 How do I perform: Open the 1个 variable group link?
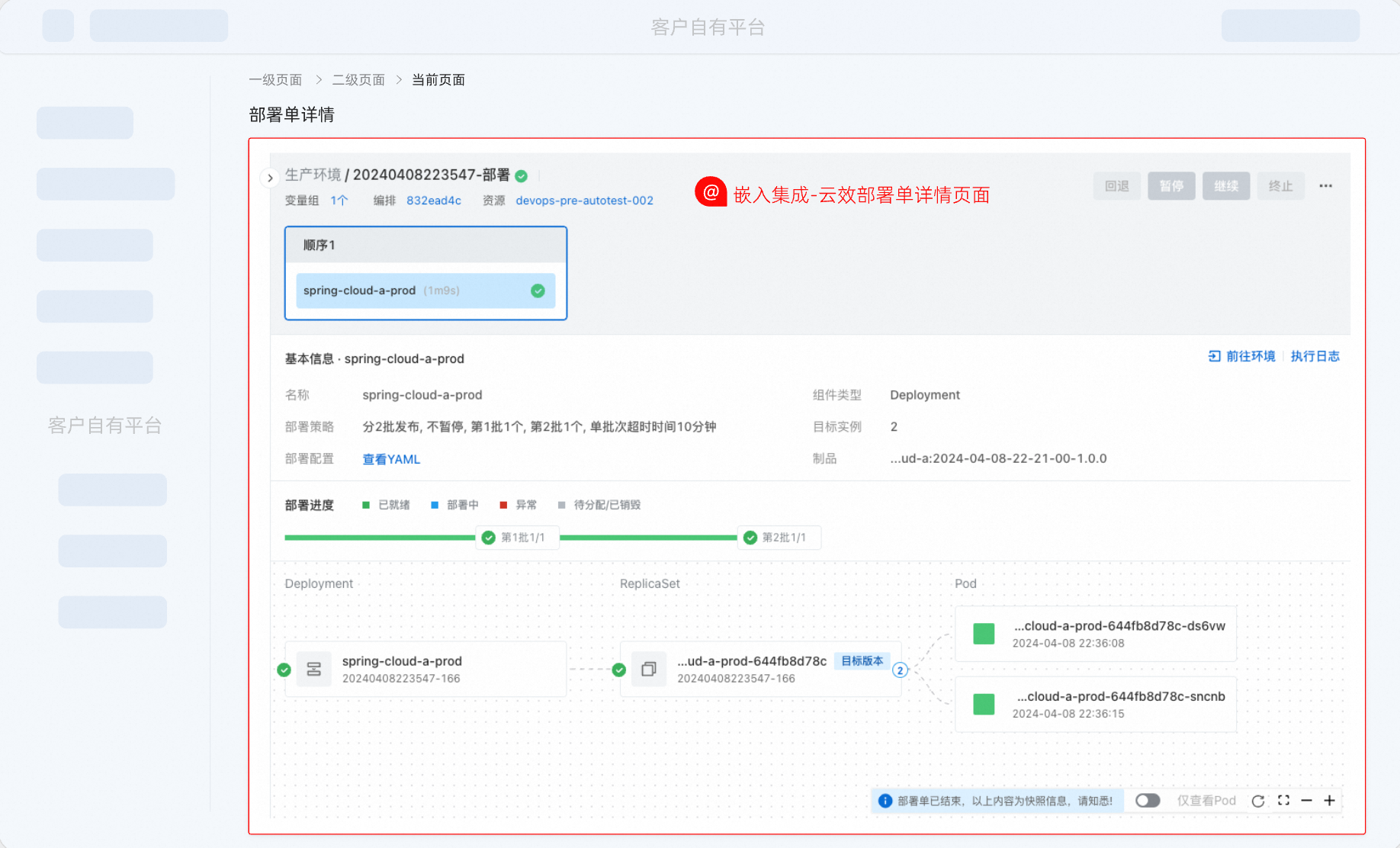coord(339,201)
